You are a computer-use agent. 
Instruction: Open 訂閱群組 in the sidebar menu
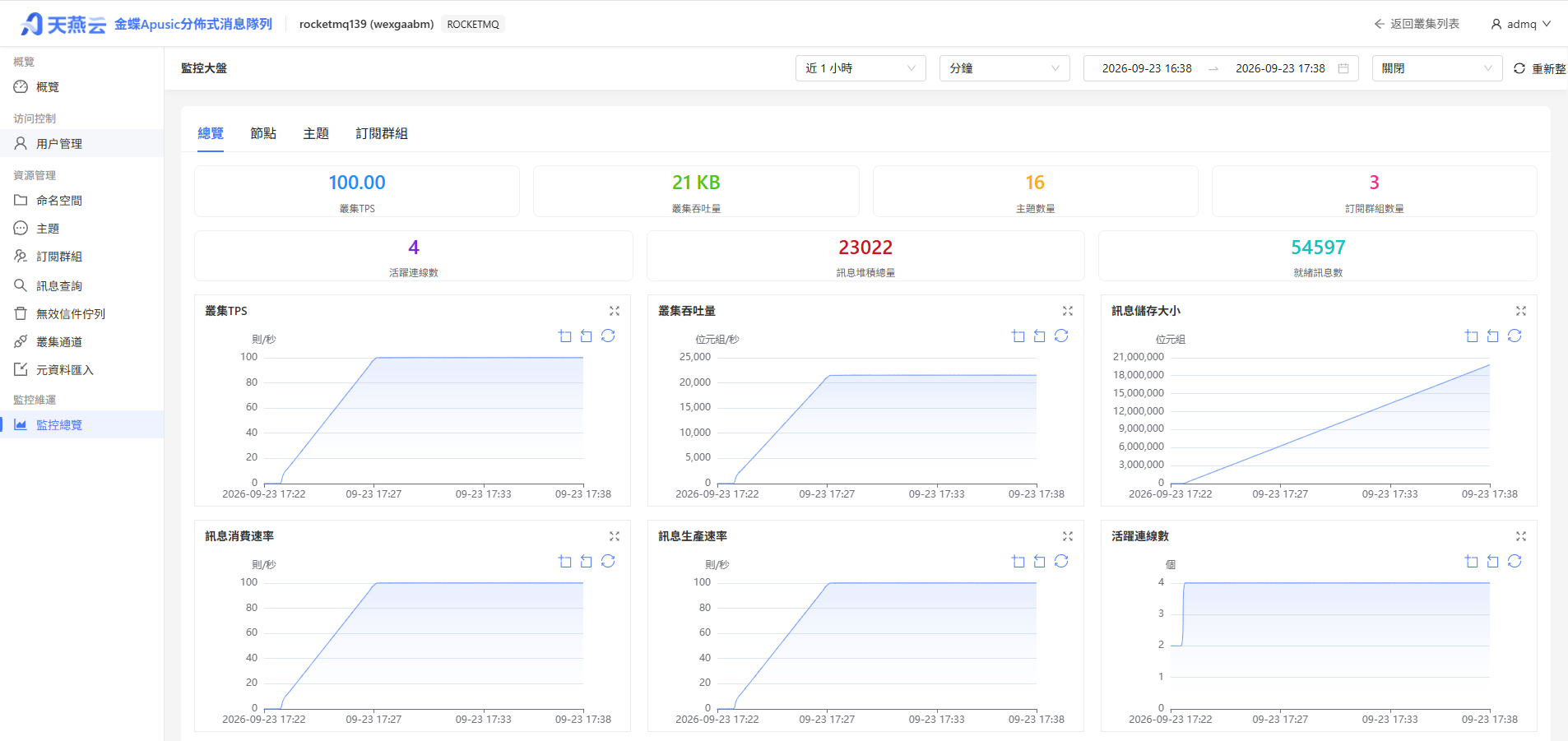(x=82, y=257)
